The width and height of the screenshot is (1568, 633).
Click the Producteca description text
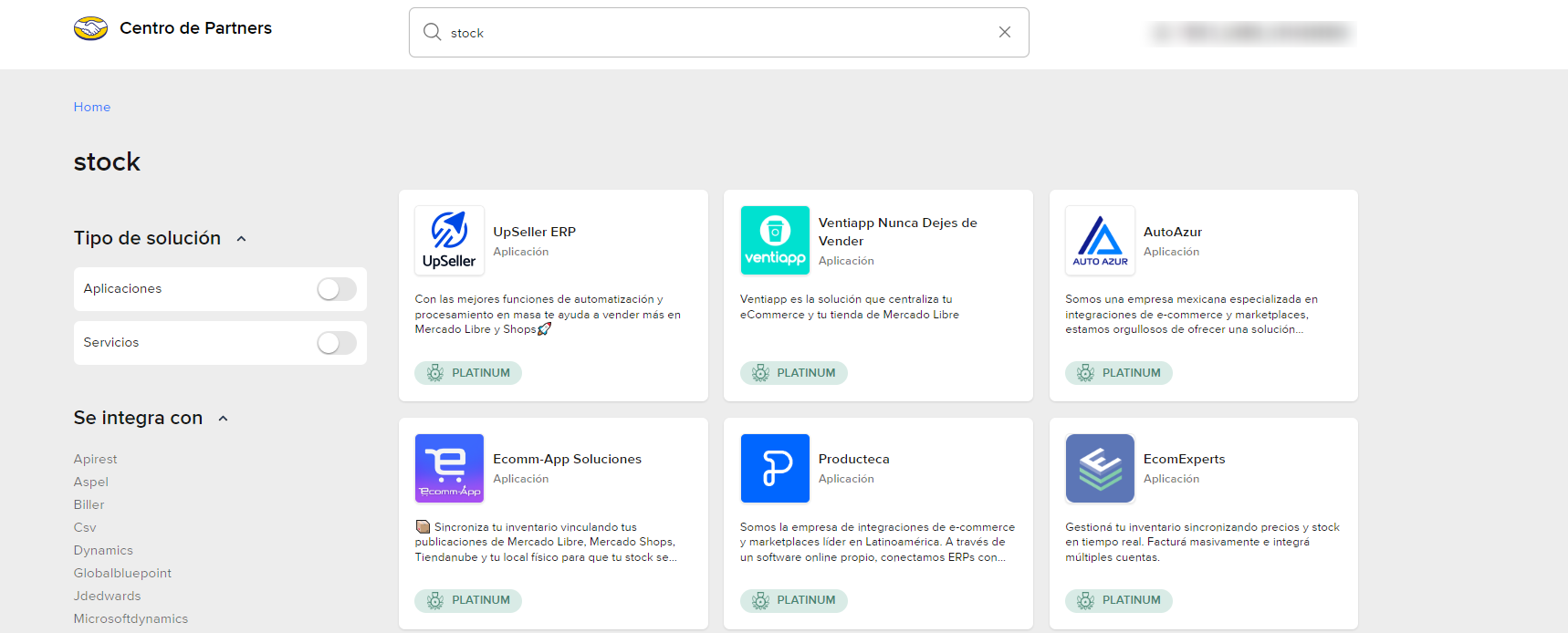coord(877,542)
